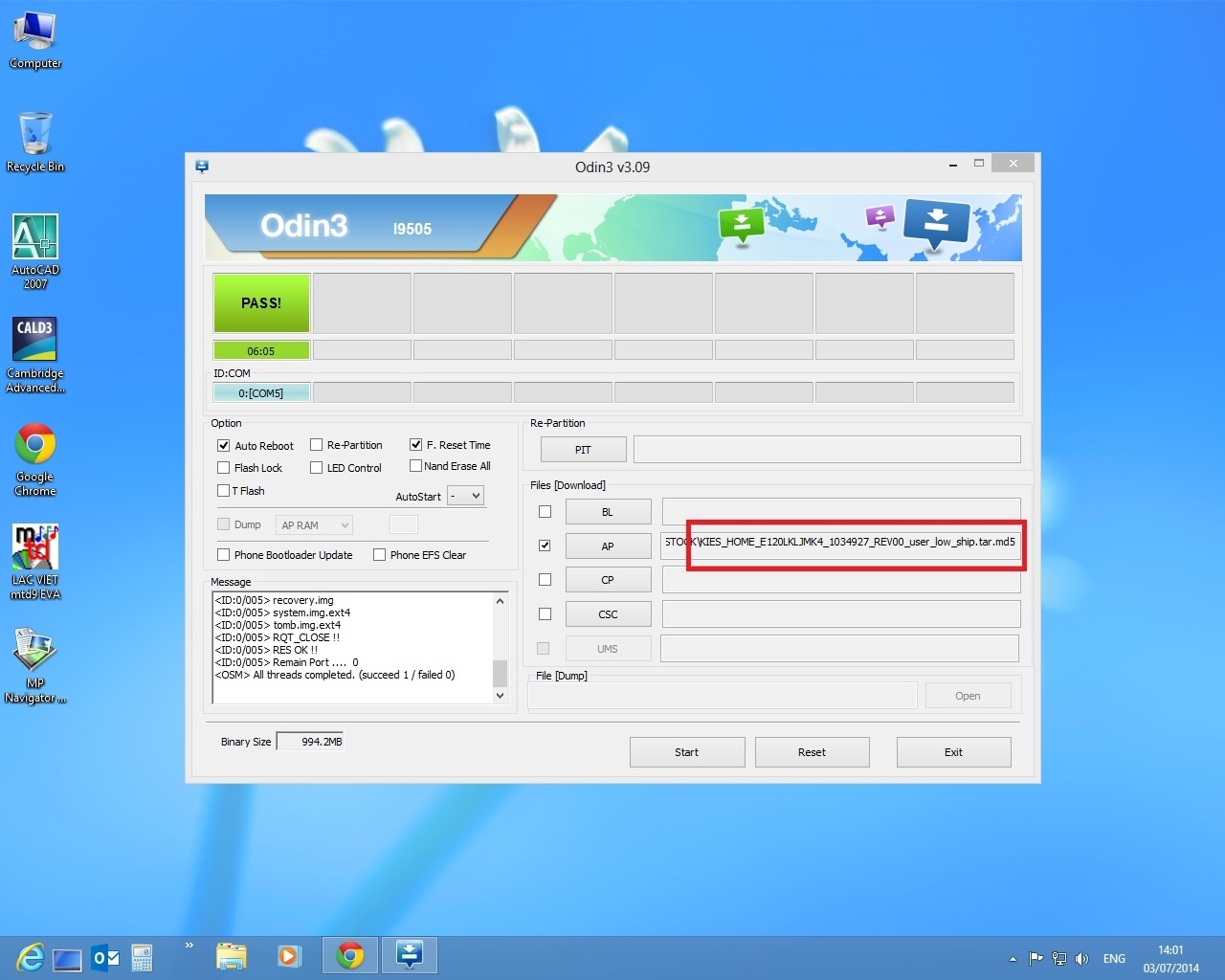Open Calculator from the taskbar
This screenshot has width=1225, height=980.
(x=142, y=957)
